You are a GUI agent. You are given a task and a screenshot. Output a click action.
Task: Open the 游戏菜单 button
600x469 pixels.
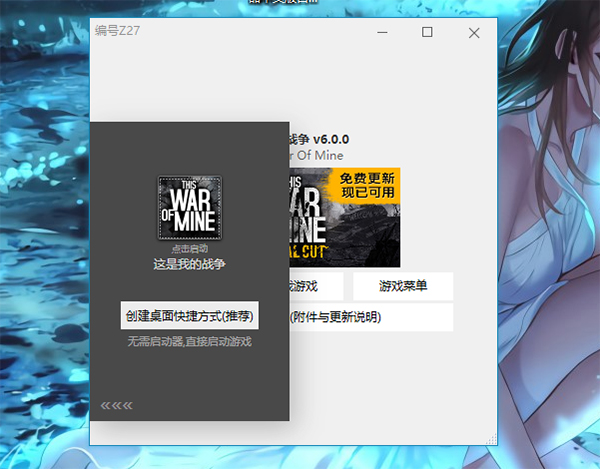click(403, 286)
